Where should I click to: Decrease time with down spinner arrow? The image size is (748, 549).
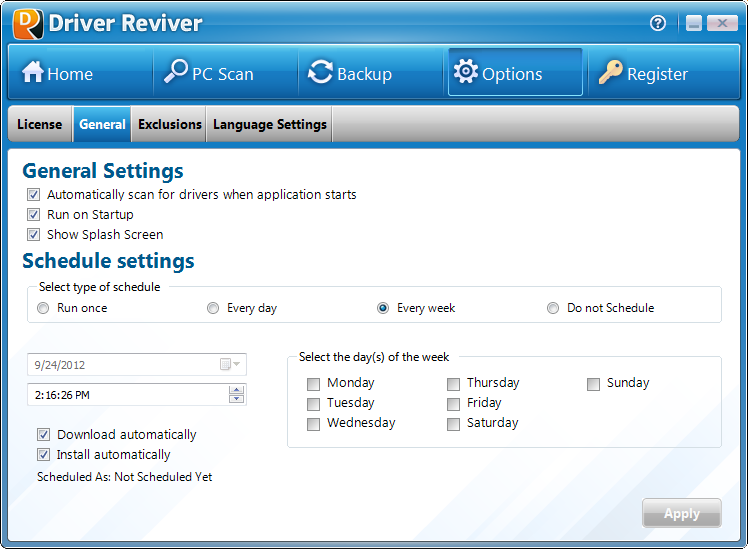click(237, 399)
